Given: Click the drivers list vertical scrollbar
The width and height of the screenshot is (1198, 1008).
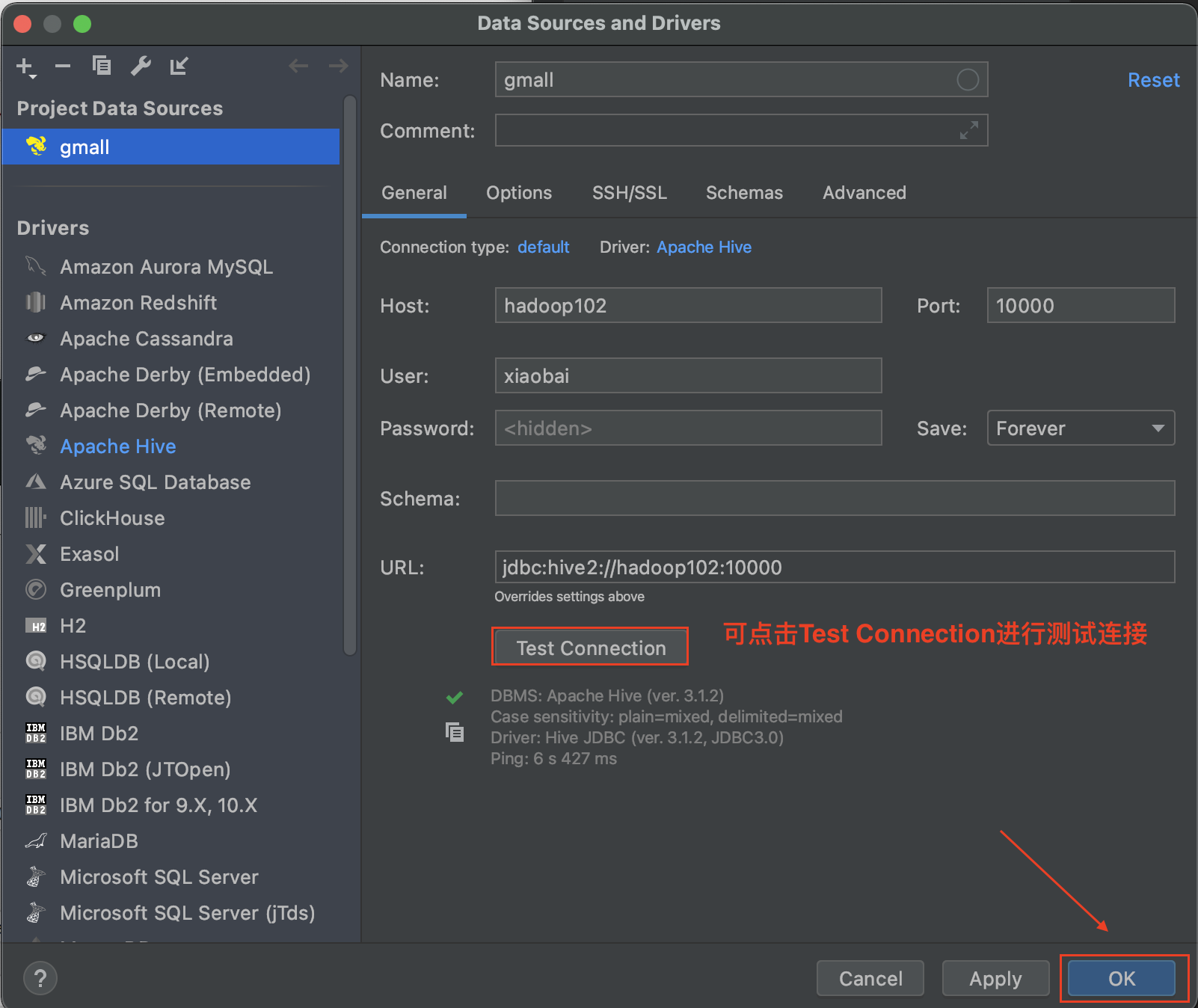Looking at the screenshot, I should (x=349, y=374).
